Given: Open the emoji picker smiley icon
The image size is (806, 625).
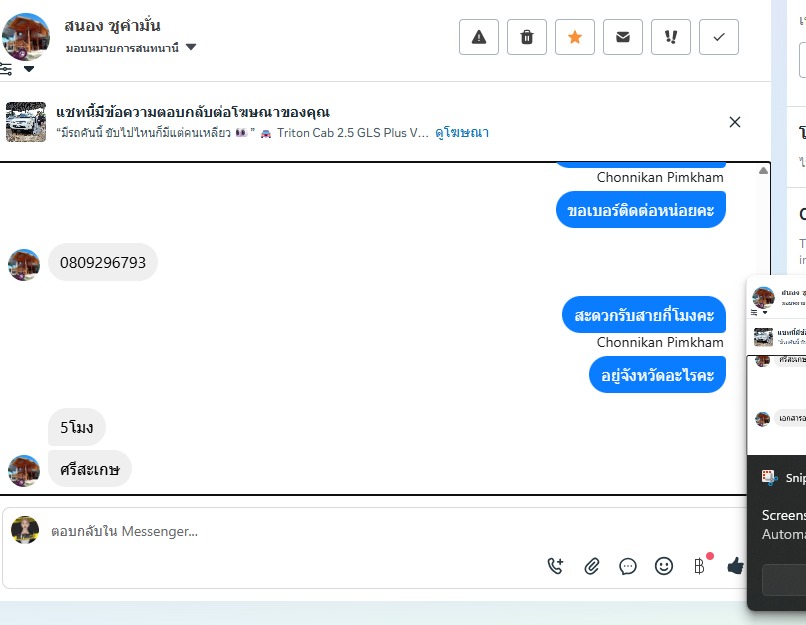Looking at the screenshot, I should pos(664,566).
